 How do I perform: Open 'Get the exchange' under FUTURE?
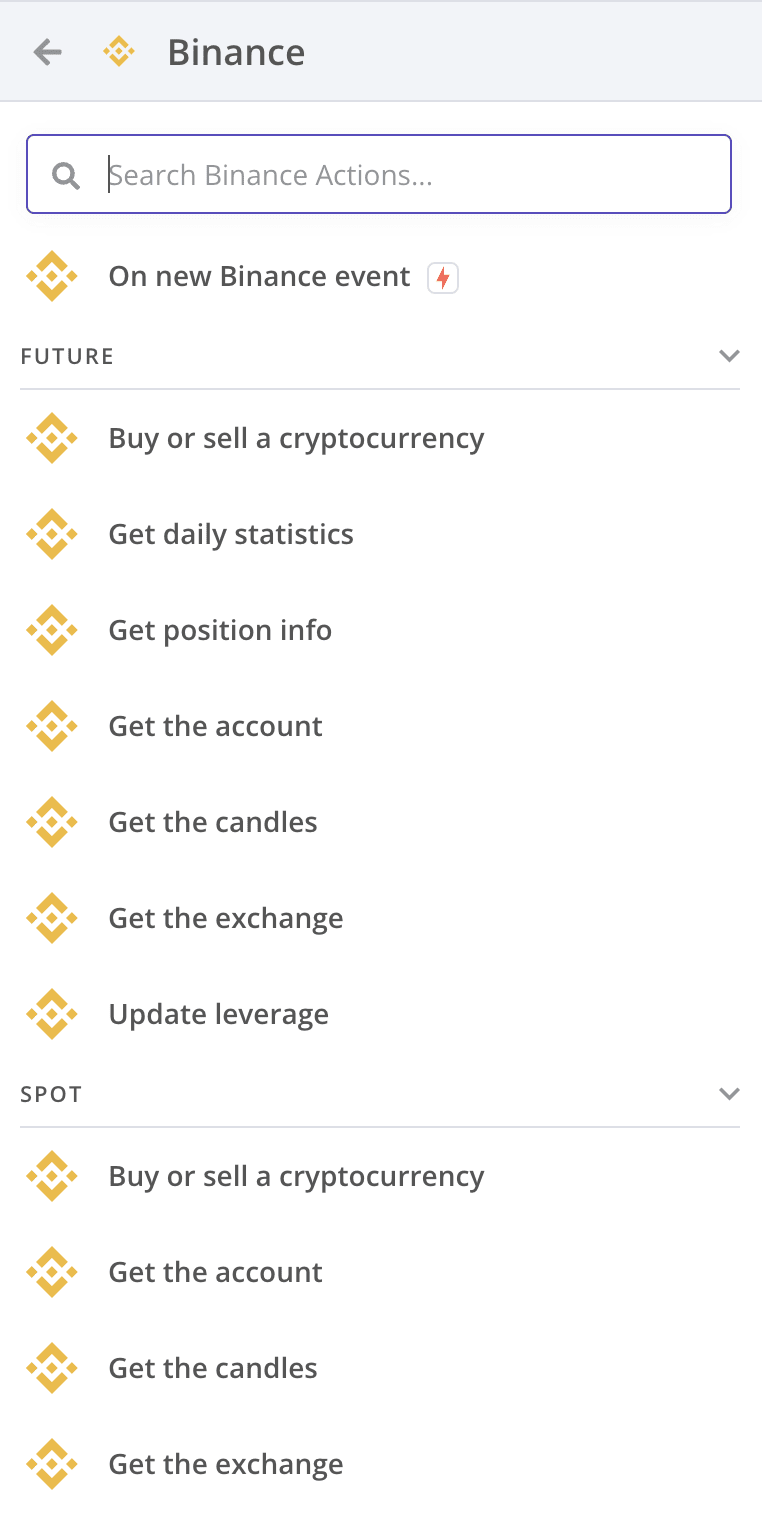pyautogui.click(x=225, y=918)
